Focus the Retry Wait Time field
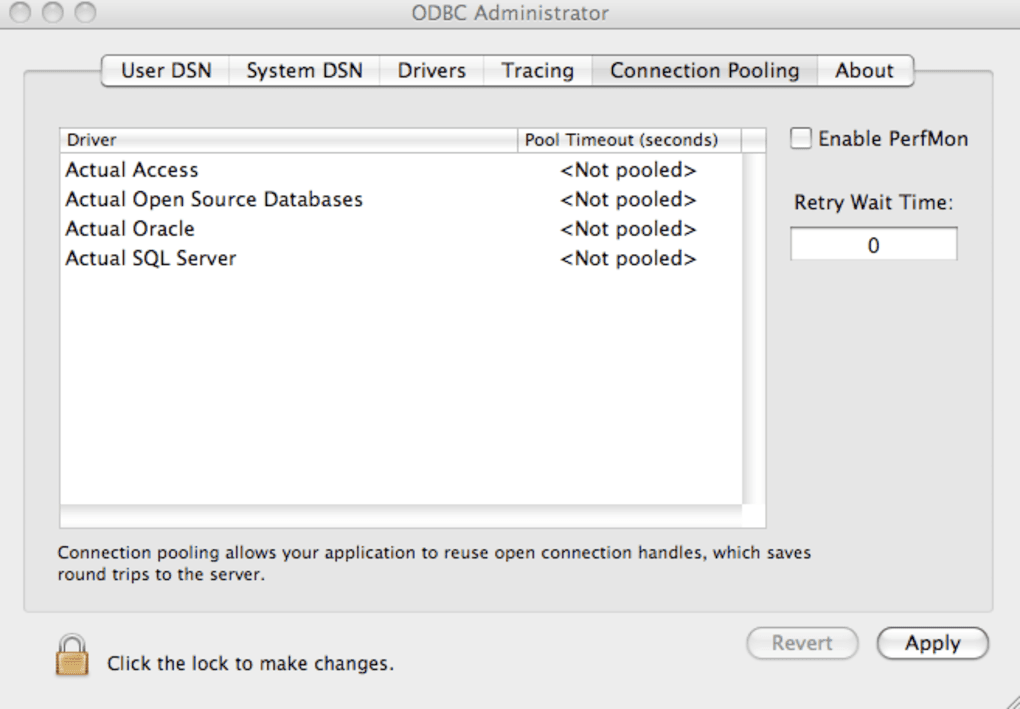Screen dimensions: 1020x709 (873, 245)
